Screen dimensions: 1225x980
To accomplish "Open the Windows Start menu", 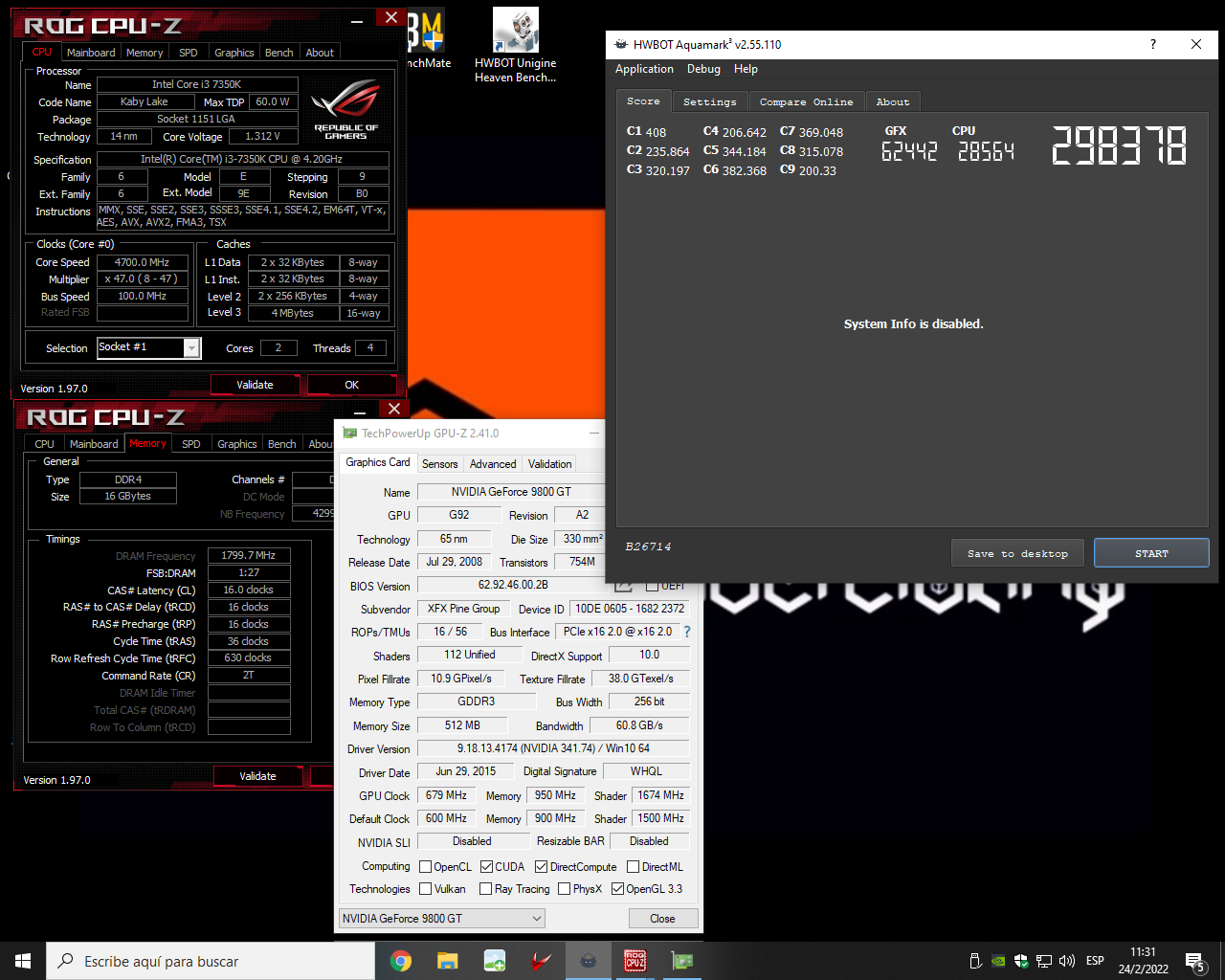I will pyautogui.click(x=23, y=961).
